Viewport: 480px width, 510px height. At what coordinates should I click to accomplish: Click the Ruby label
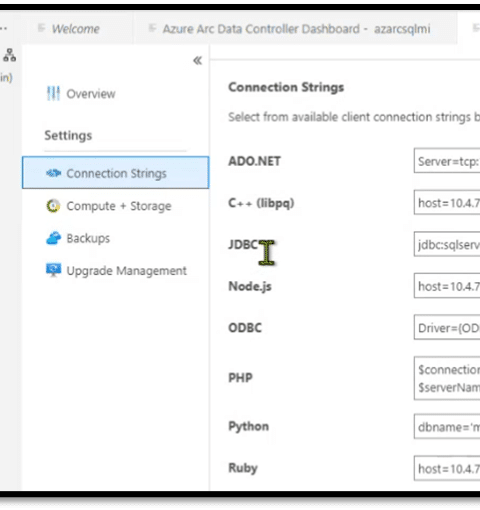[243, 468]
